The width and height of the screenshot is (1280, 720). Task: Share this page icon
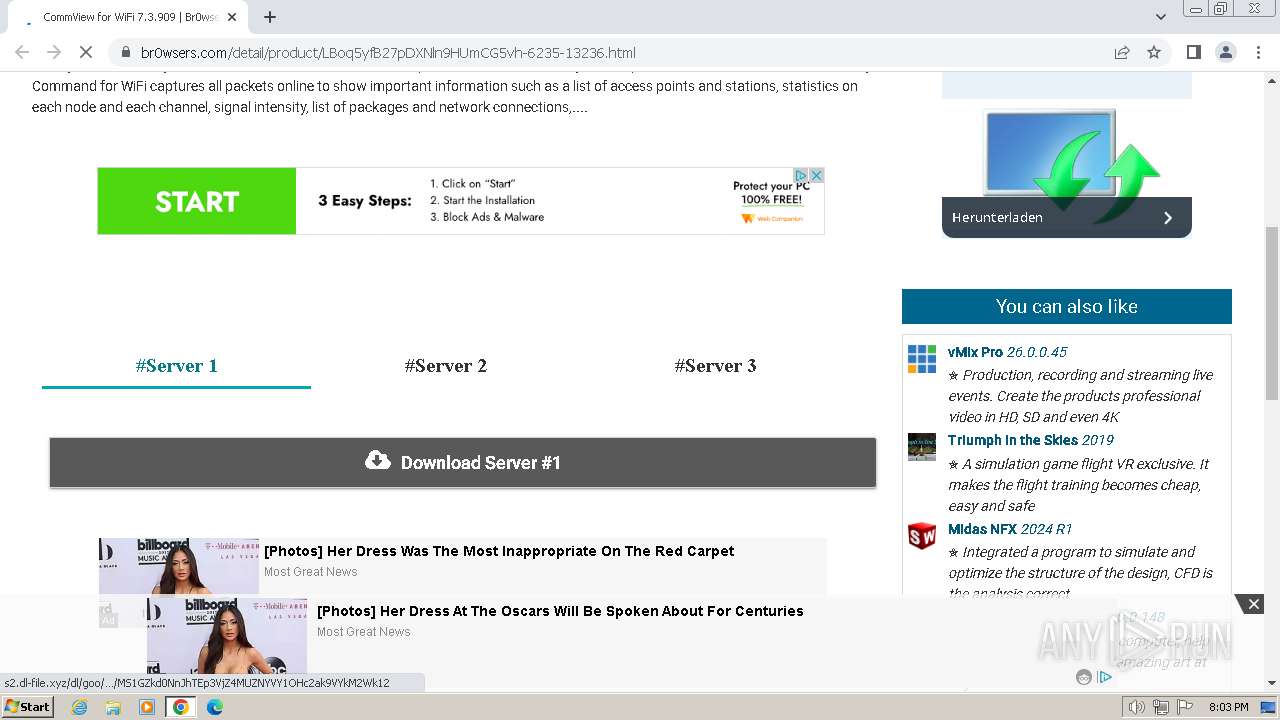coord(1122,52)
